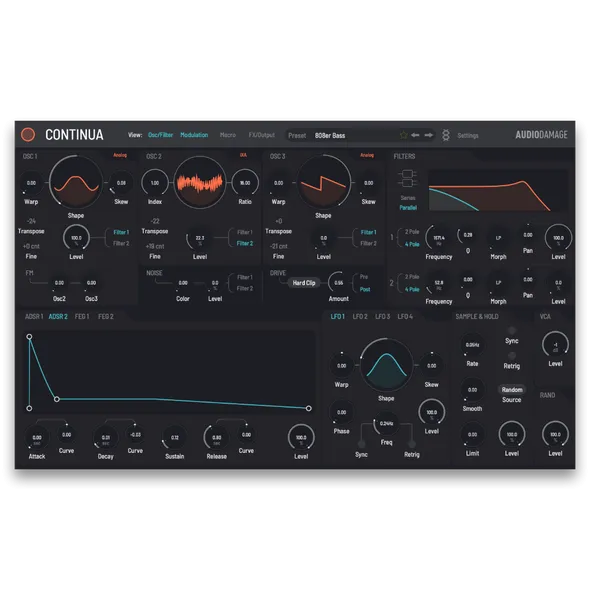590x590 pixels.
Task: Toggle Modulation view
Action: pyautogui.click(x=194, y=135)
